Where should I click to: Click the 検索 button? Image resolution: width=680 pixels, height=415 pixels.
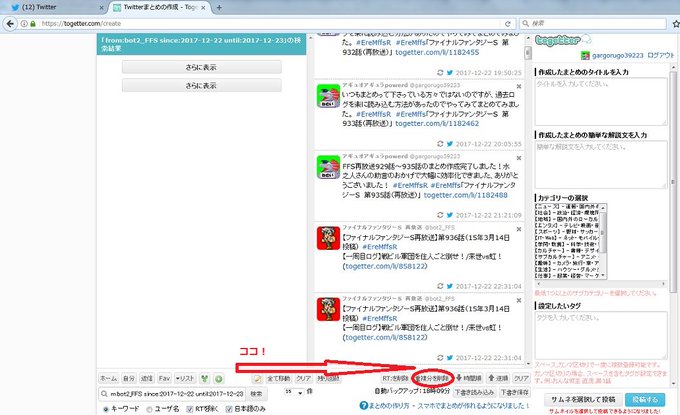[256, 394]
